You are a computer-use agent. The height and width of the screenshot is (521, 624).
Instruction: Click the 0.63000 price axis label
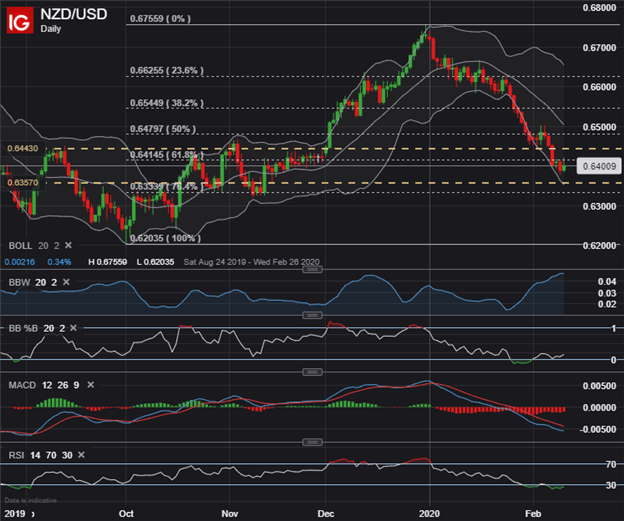(x=599, y=206)
